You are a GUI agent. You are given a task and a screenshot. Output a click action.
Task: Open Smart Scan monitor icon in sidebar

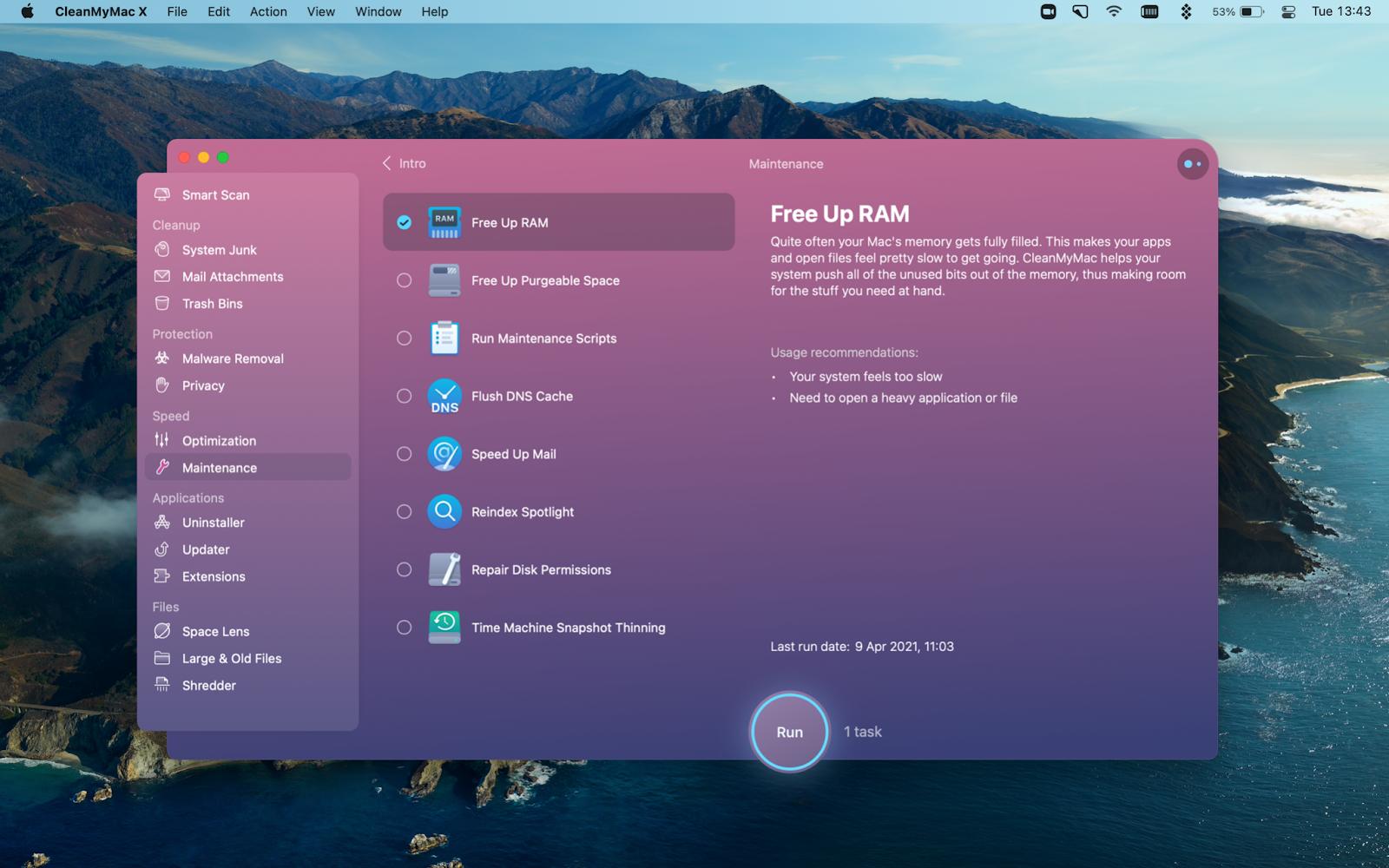pyautogui.click(x=162, y=194)
